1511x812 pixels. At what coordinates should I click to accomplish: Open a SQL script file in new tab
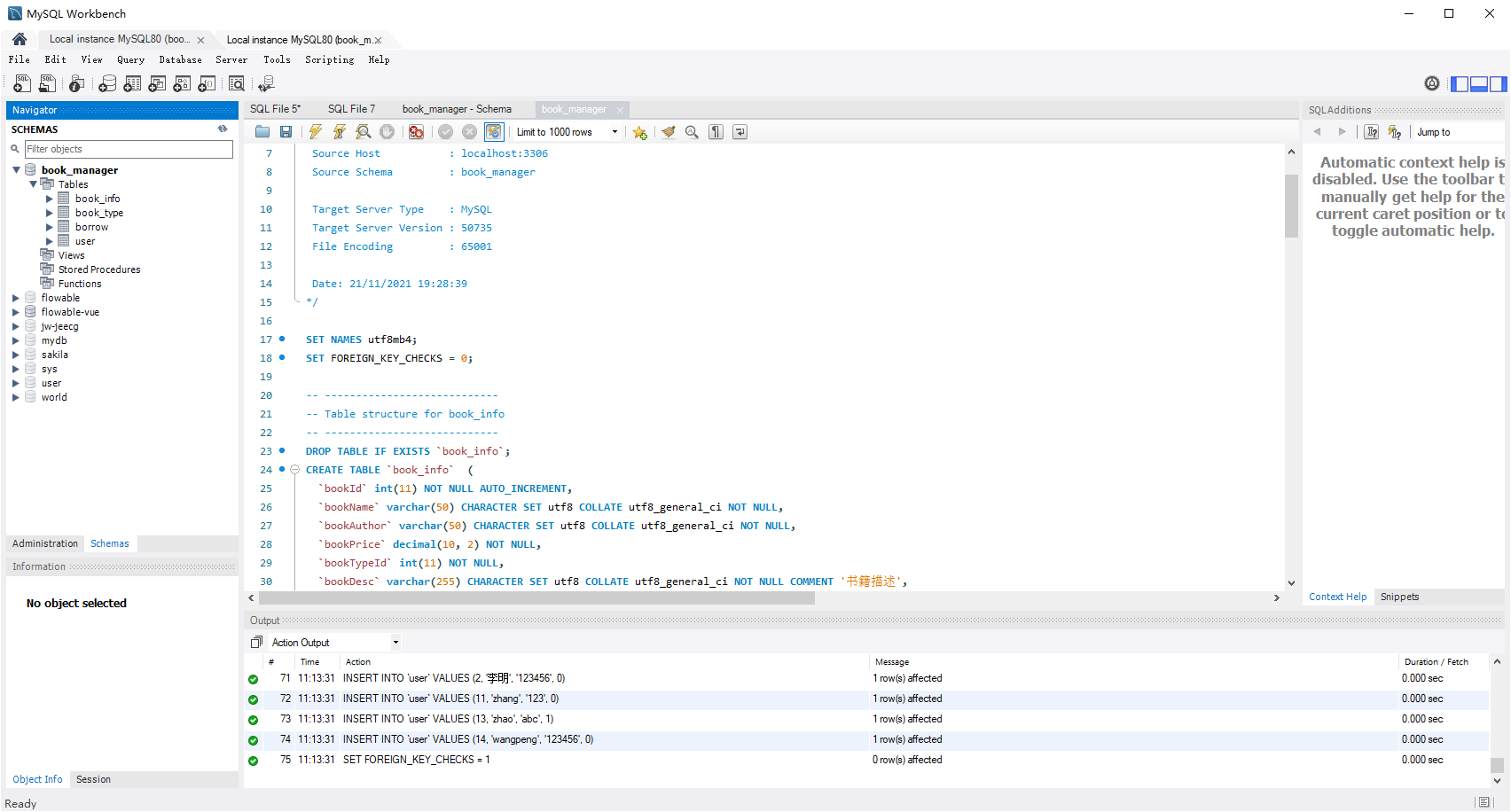pyautogui.click(x=47, y=83)
